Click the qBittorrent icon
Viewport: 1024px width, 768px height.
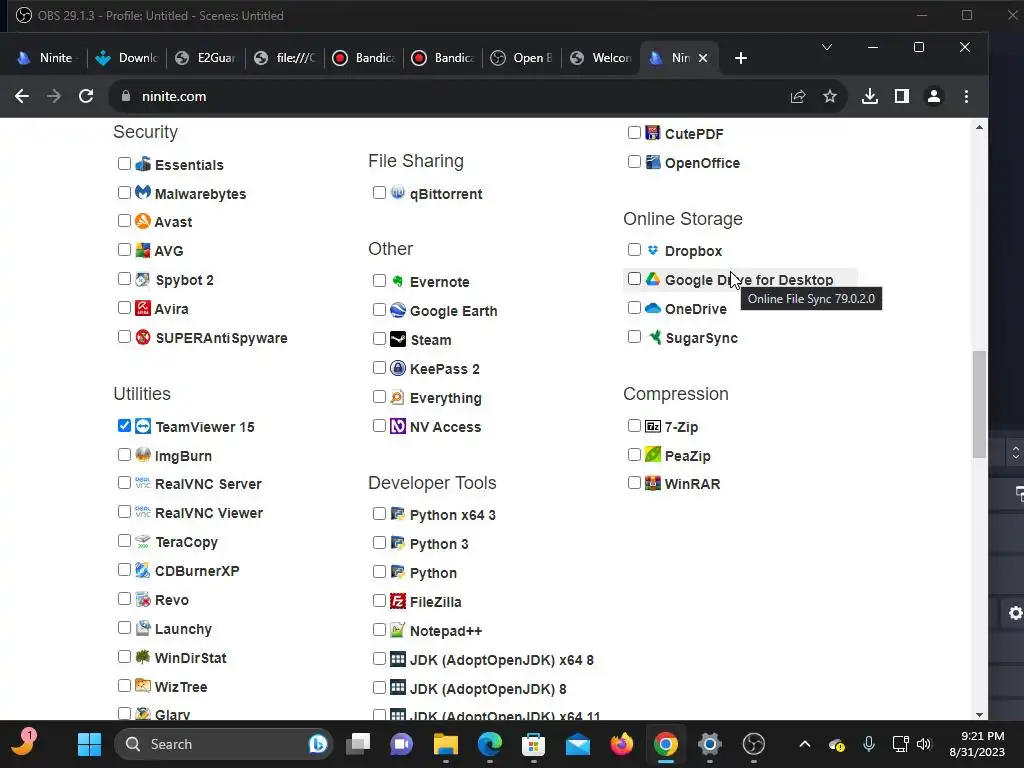point(398,193)
